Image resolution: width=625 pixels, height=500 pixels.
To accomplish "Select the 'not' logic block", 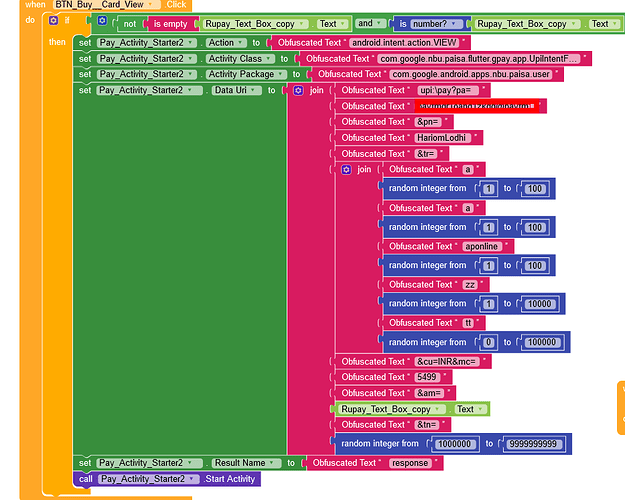I will click(x=130, y=24).
